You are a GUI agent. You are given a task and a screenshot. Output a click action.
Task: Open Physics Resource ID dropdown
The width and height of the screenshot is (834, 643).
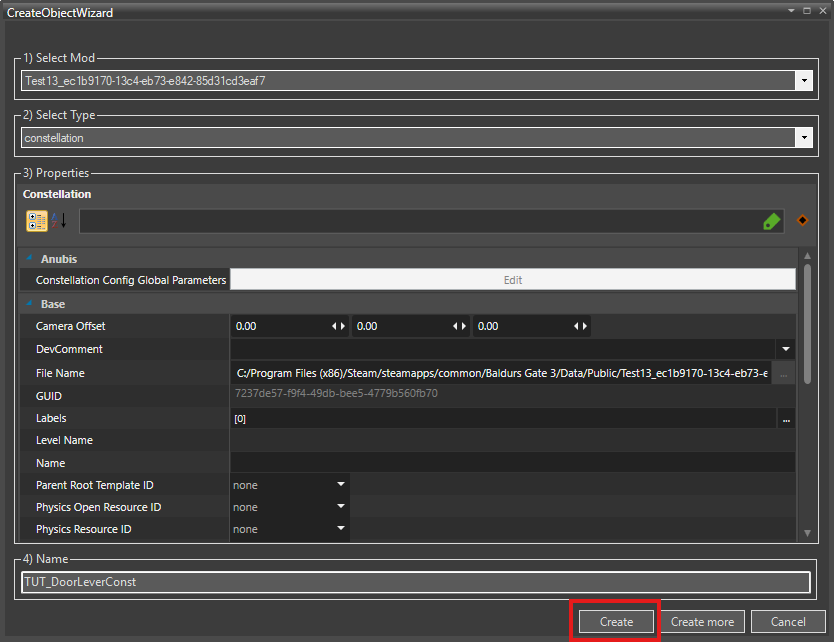[341, 529]
